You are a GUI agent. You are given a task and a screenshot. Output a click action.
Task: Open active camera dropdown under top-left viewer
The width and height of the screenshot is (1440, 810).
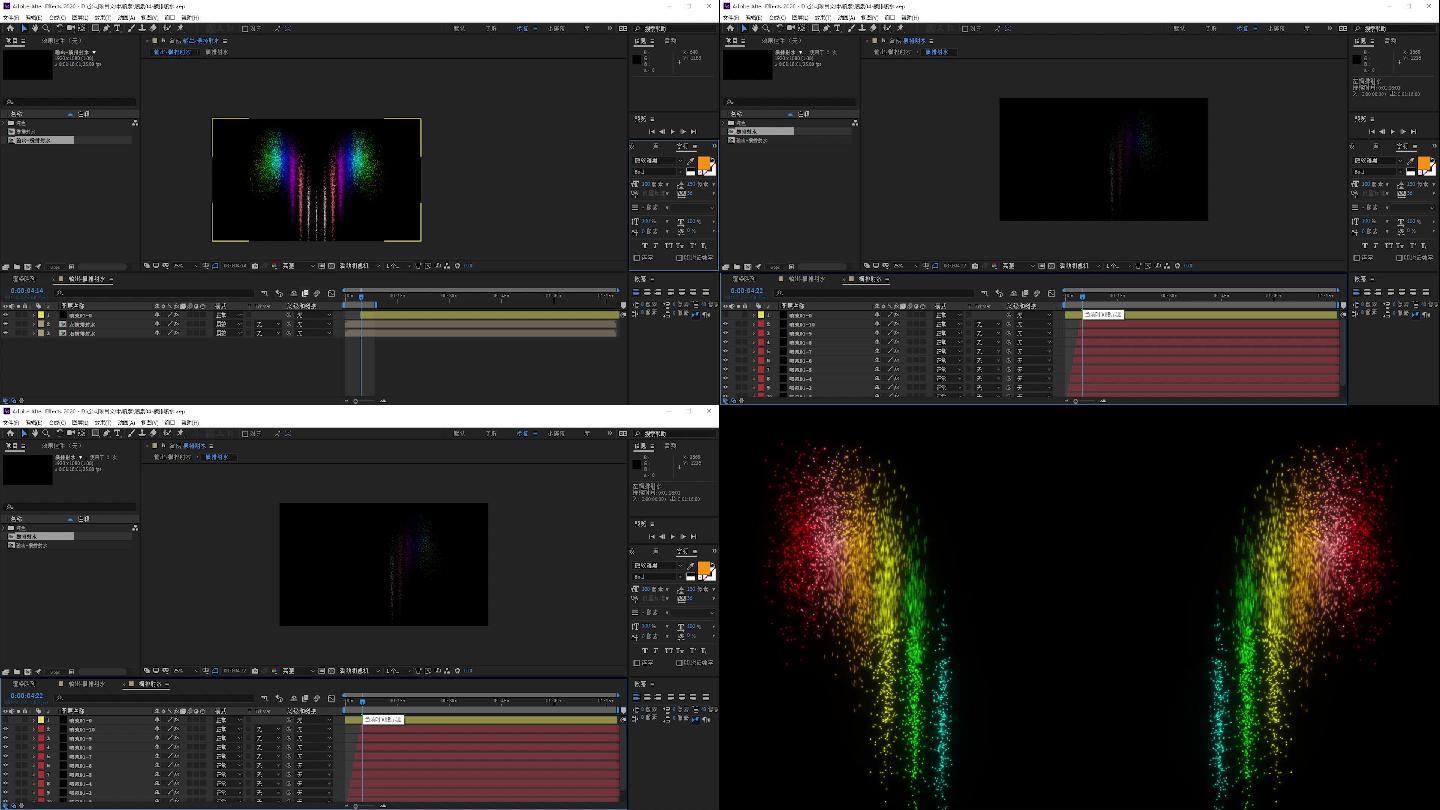pyautogui.click(x=358, y=266)
